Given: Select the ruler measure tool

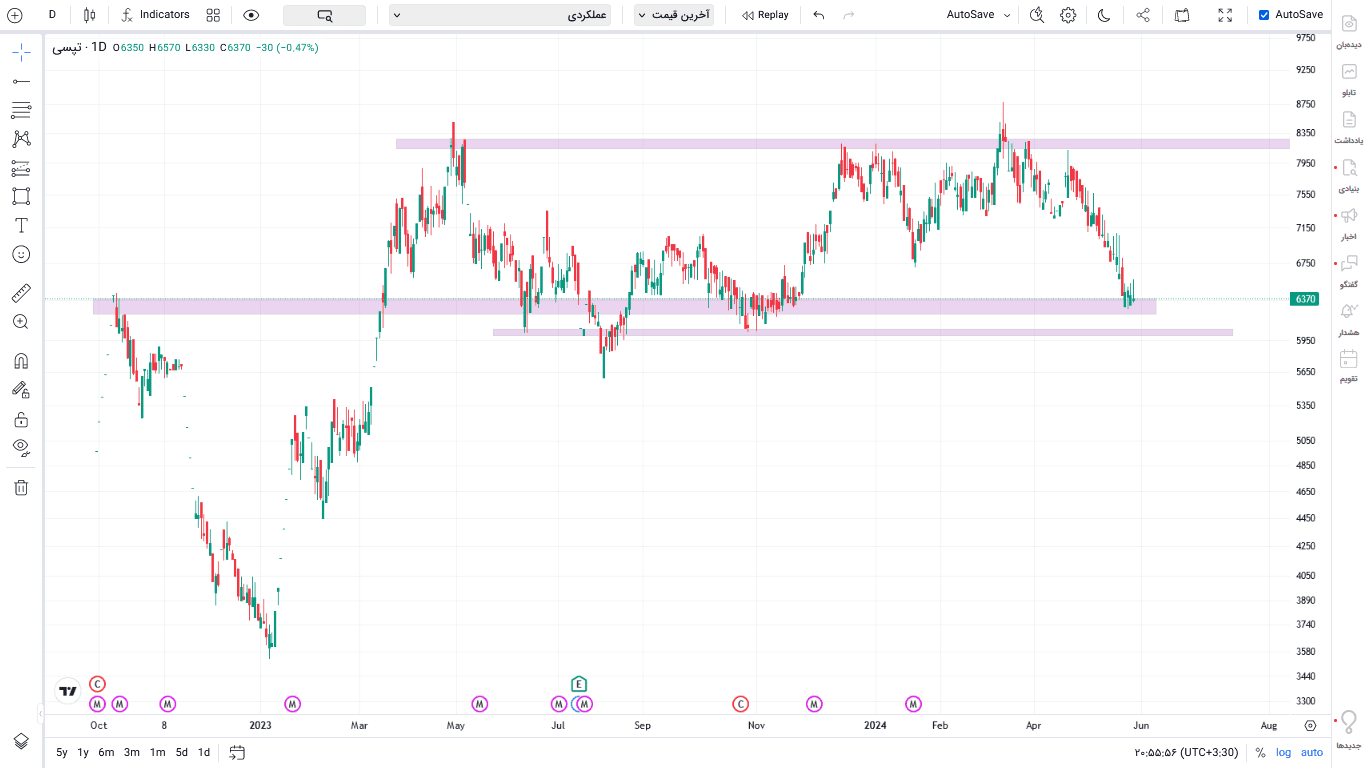Looking at the screenshot, I should [21, 293].
